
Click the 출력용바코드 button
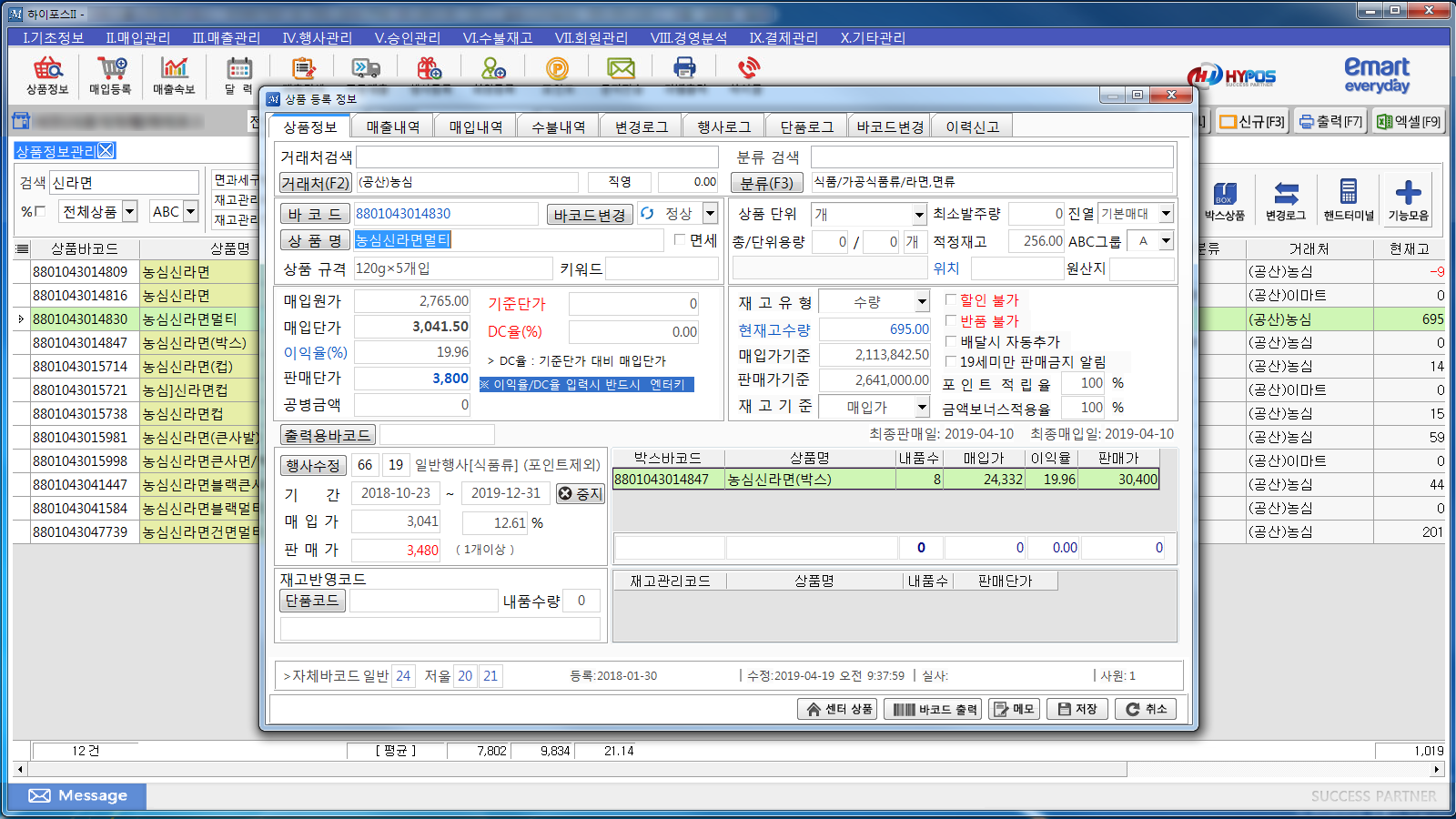pos(328,435)
